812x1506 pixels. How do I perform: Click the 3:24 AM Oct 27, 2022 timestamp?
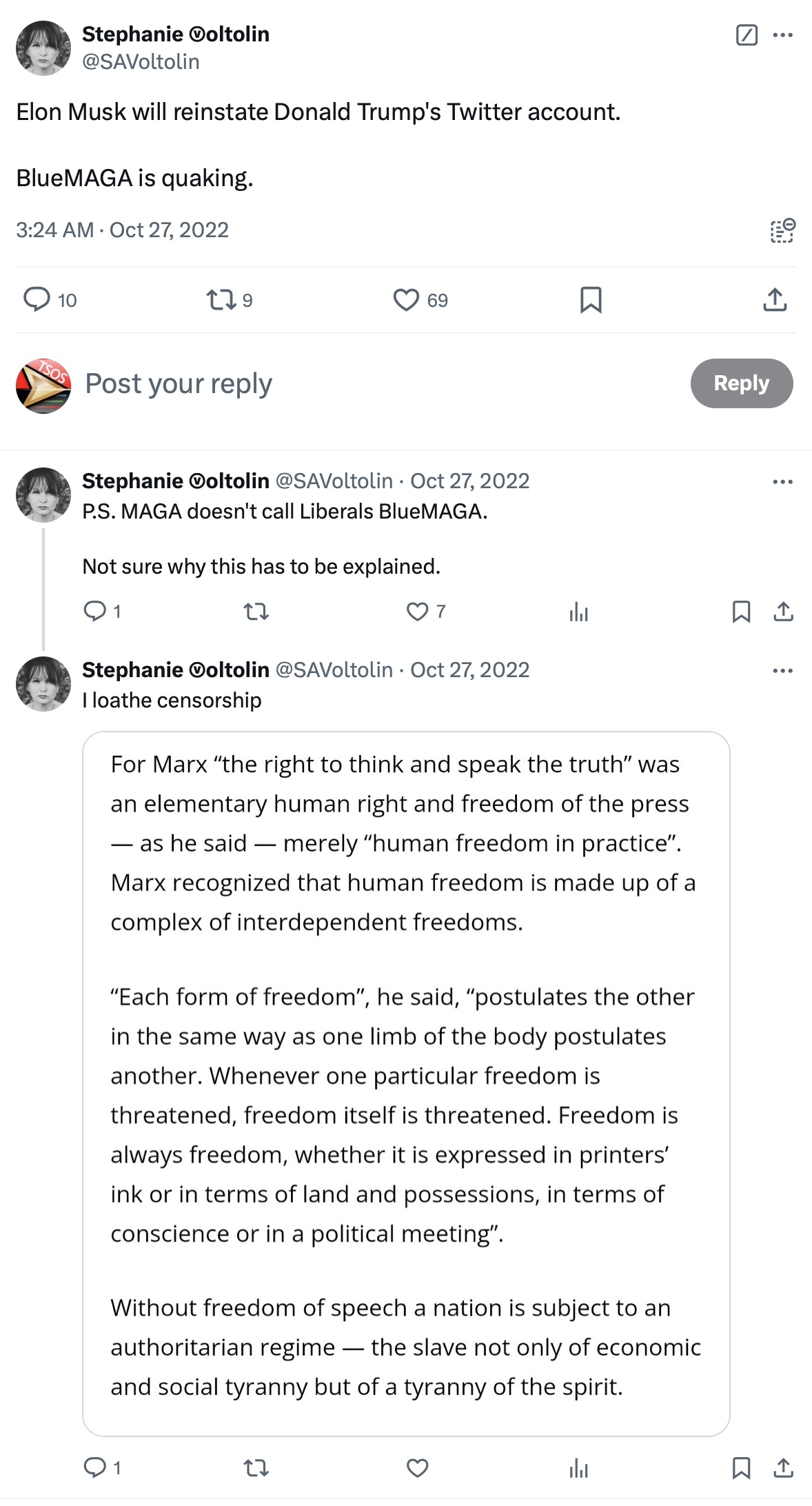click(x=122, y=230)
